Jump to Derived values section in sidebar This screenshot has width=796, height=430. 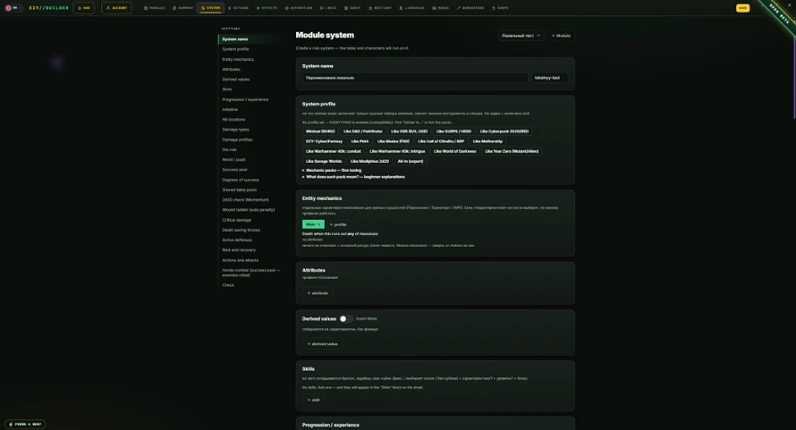(x=236, y=80)
